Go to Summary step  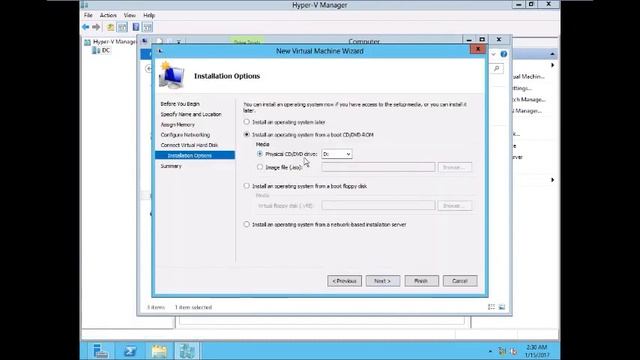point(171,166)
